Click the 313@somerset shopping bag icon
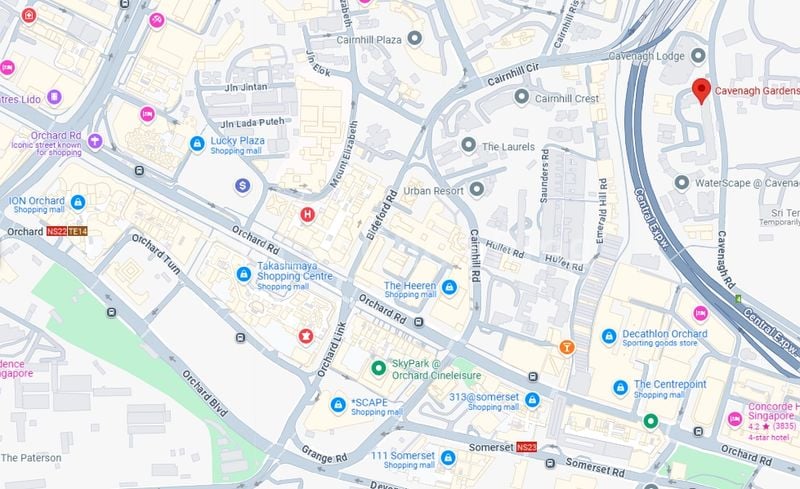The width and height of the screenshot is (800, 489). [x=532, y=400]
